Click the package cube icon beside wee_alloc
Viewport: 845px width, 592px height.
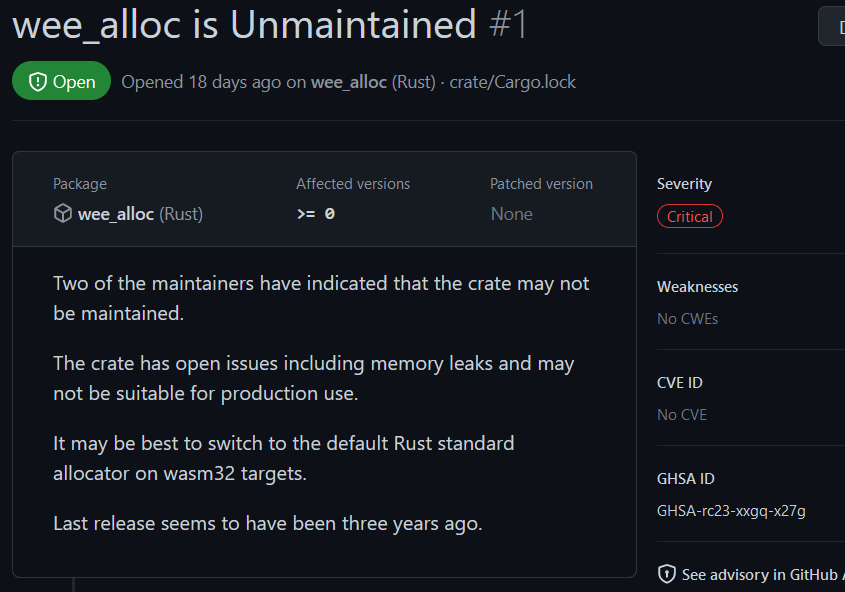point(63,214)
